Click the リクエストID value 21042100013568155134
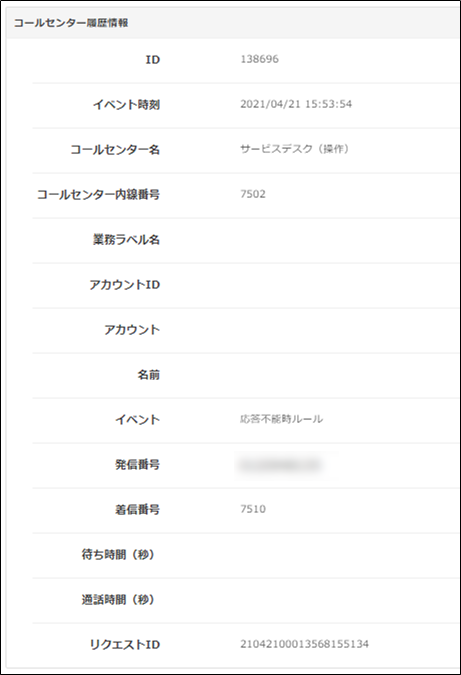461x675 pixels. point(304,644)
